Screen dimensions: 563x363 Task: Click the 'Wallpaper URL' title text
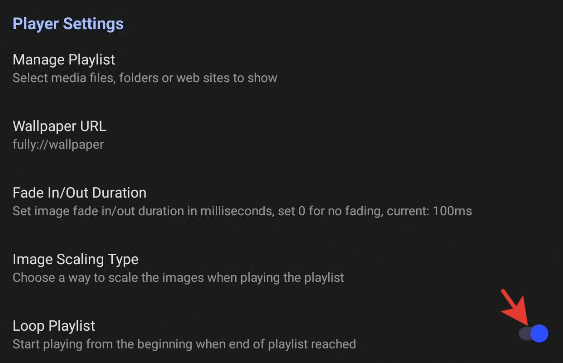tap(59, 126)
